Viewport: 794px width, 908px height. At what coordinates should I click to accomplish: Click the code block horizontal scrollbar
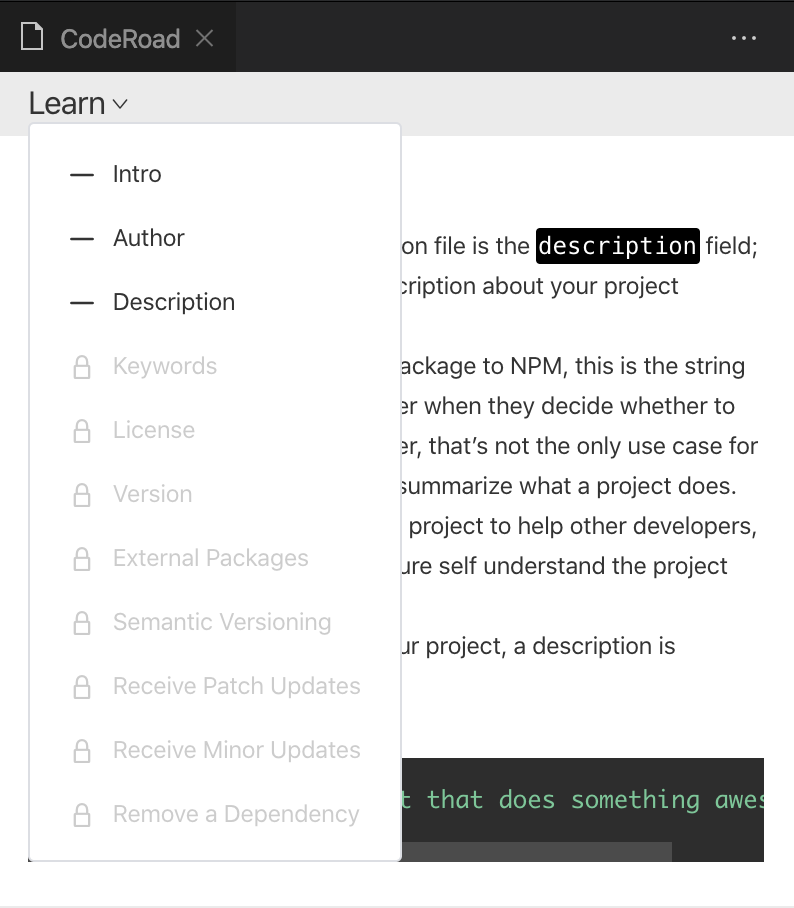pyautogui.click(x=537, y=851)
